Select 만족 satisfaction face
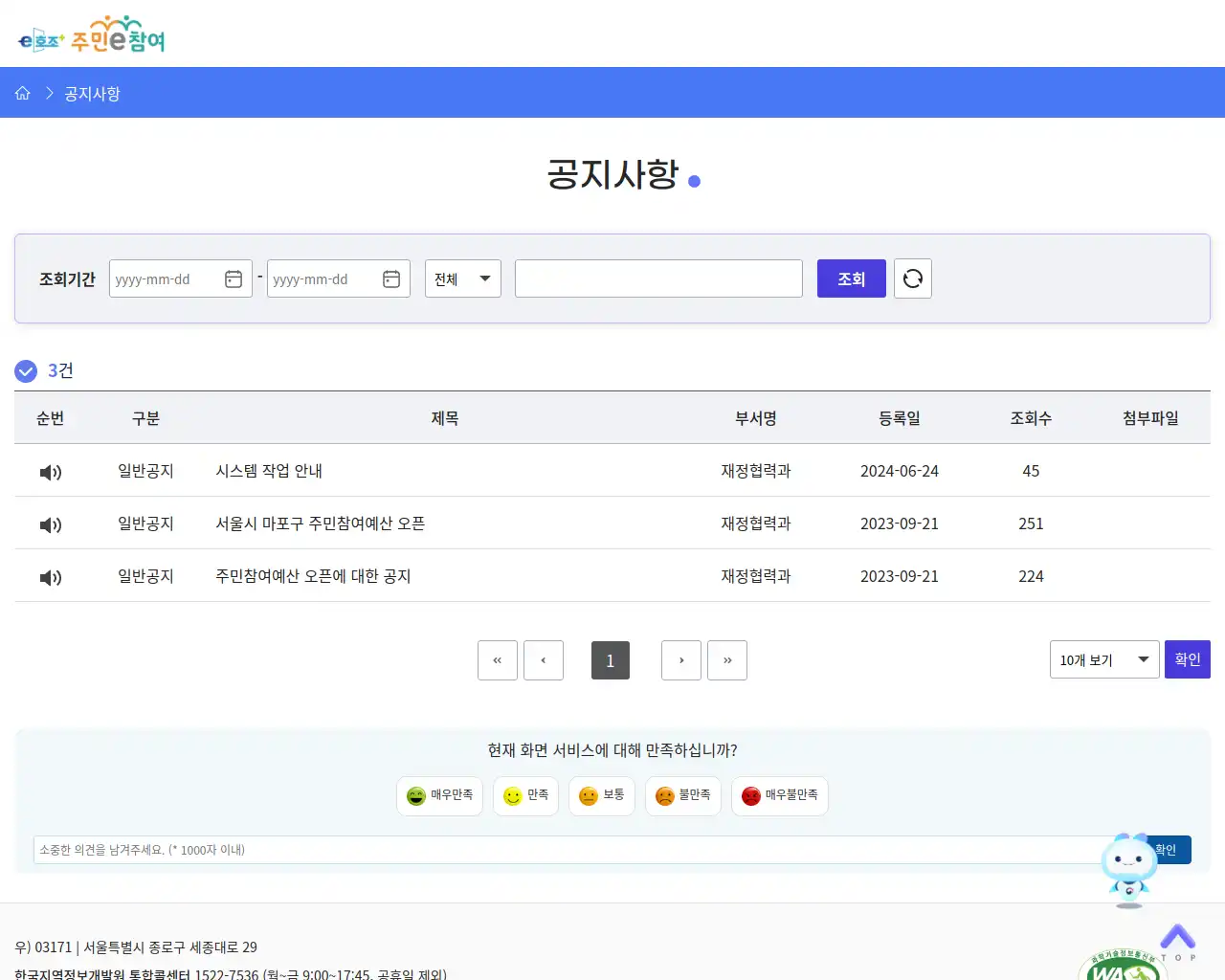1225x980 pixels. click(x=525, y=795)
